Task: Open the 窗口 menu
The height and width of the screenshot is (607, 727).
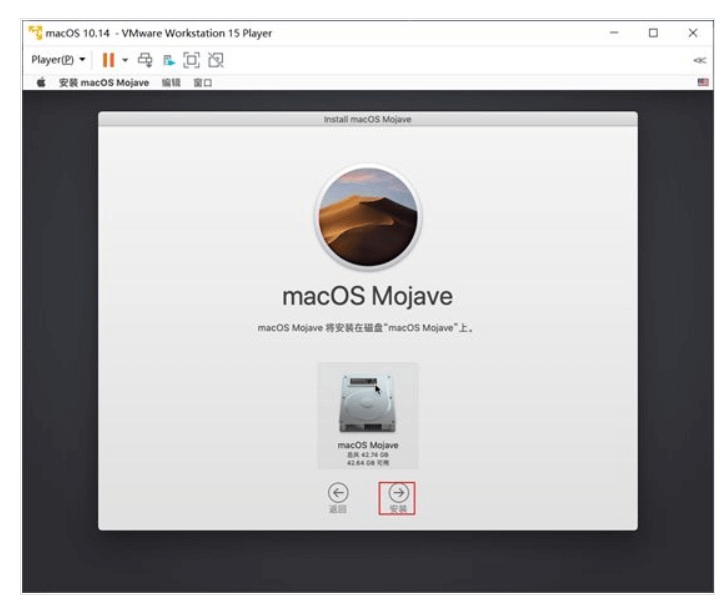Action: tap(202, 83)
